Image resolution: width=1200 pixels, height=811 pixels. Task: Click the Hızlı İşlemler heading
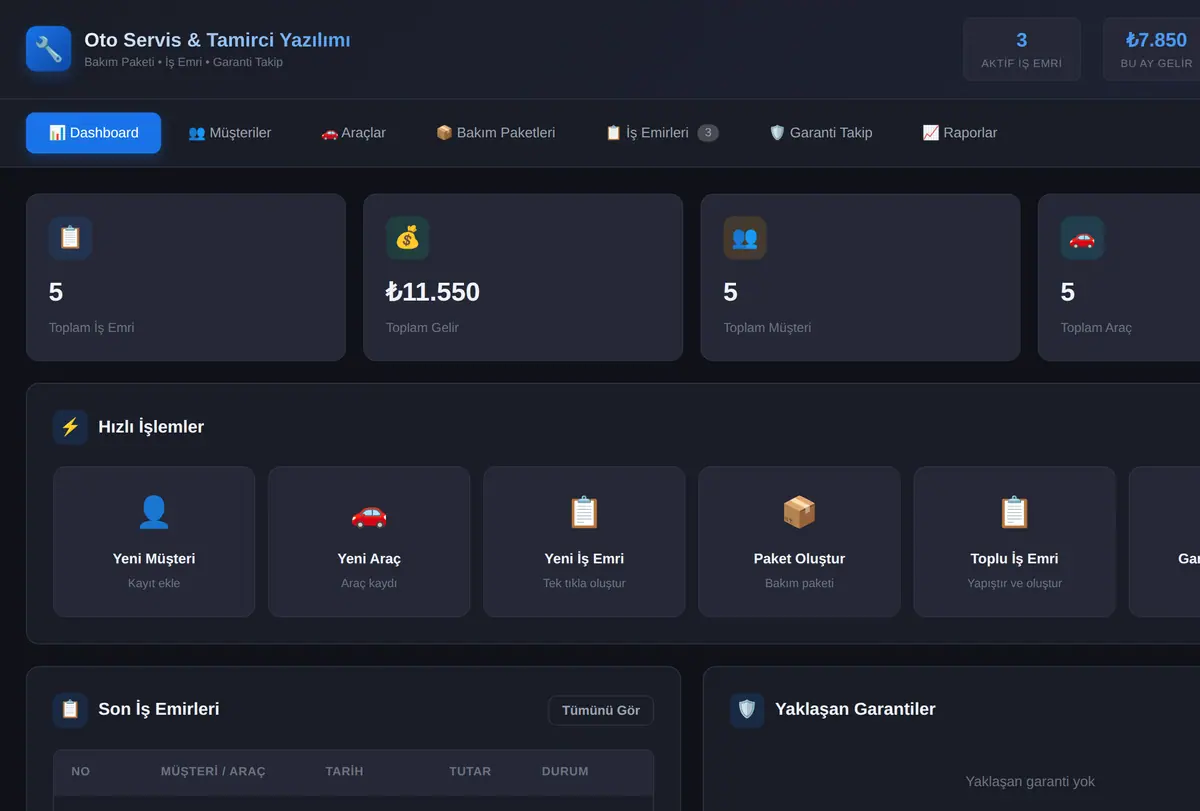[151, 427]
